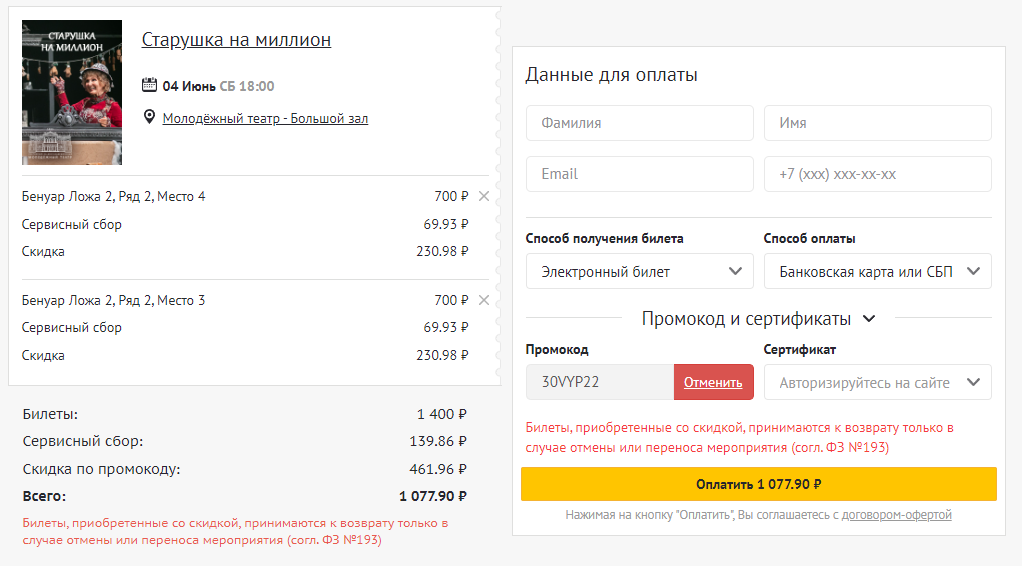Image resolution: width=1022 pixels, height=566 pixels.
Task: Remove ticket for Место 3
Action: [484, 300]
